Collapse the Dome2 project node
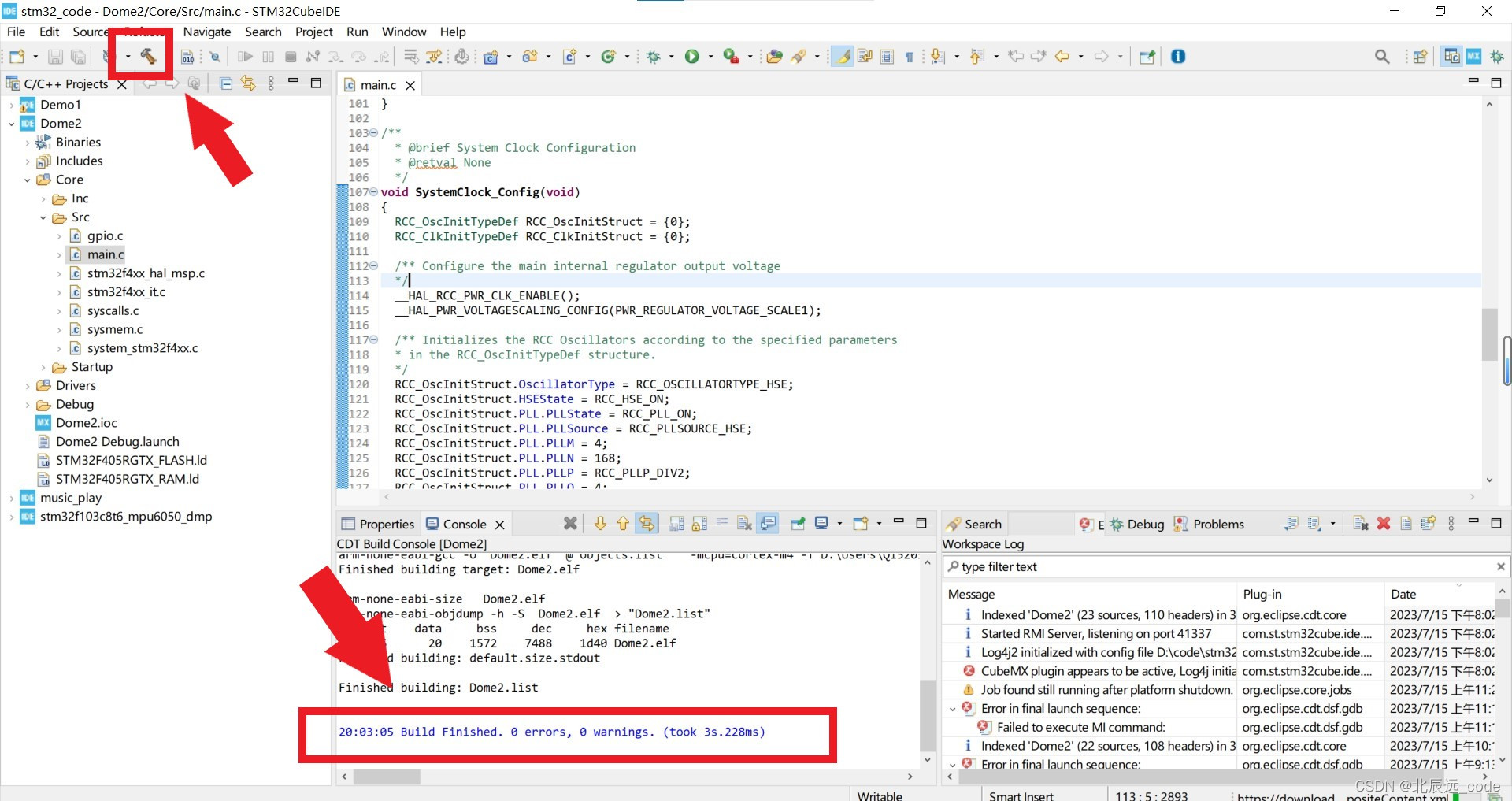 click(x=11, y=124)
